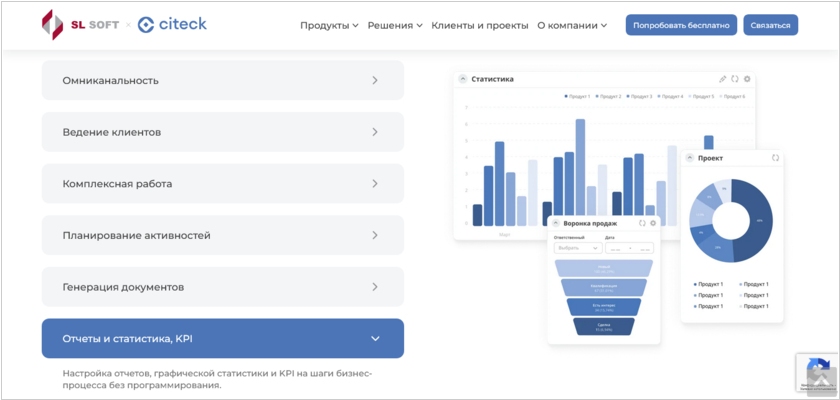The image size is (840, 400).
Task: Expand the Ведение клиентов section
Action: (222, 132)
